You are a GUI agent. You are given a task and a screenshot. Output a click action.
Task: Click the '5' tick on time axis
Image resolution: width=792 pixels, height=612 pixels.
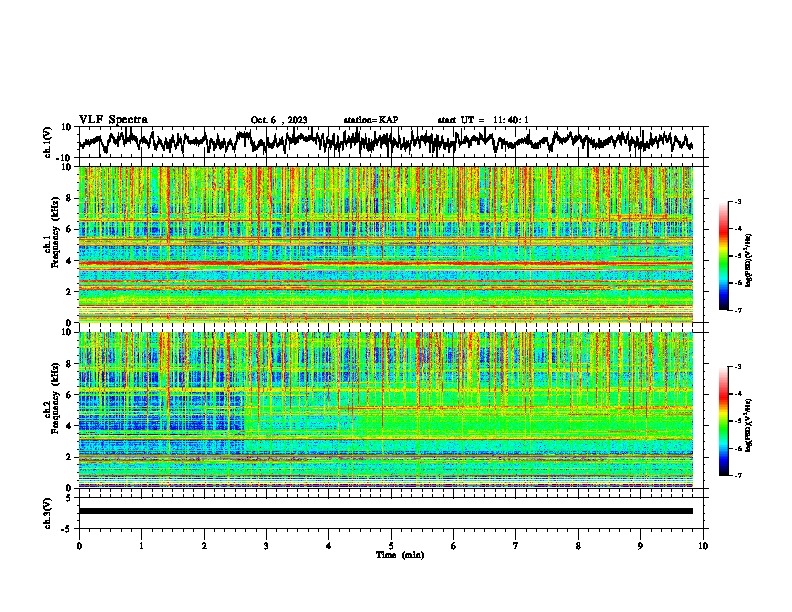tap(391, 546)
